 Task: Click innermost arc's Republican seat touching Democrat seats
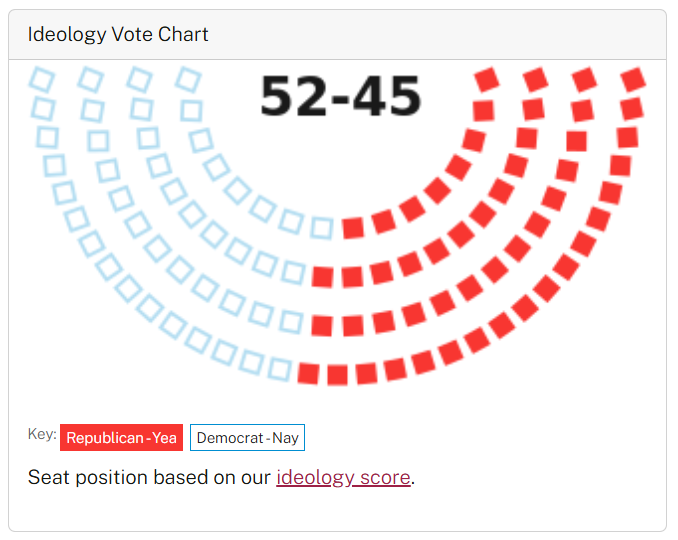(353, 228)
